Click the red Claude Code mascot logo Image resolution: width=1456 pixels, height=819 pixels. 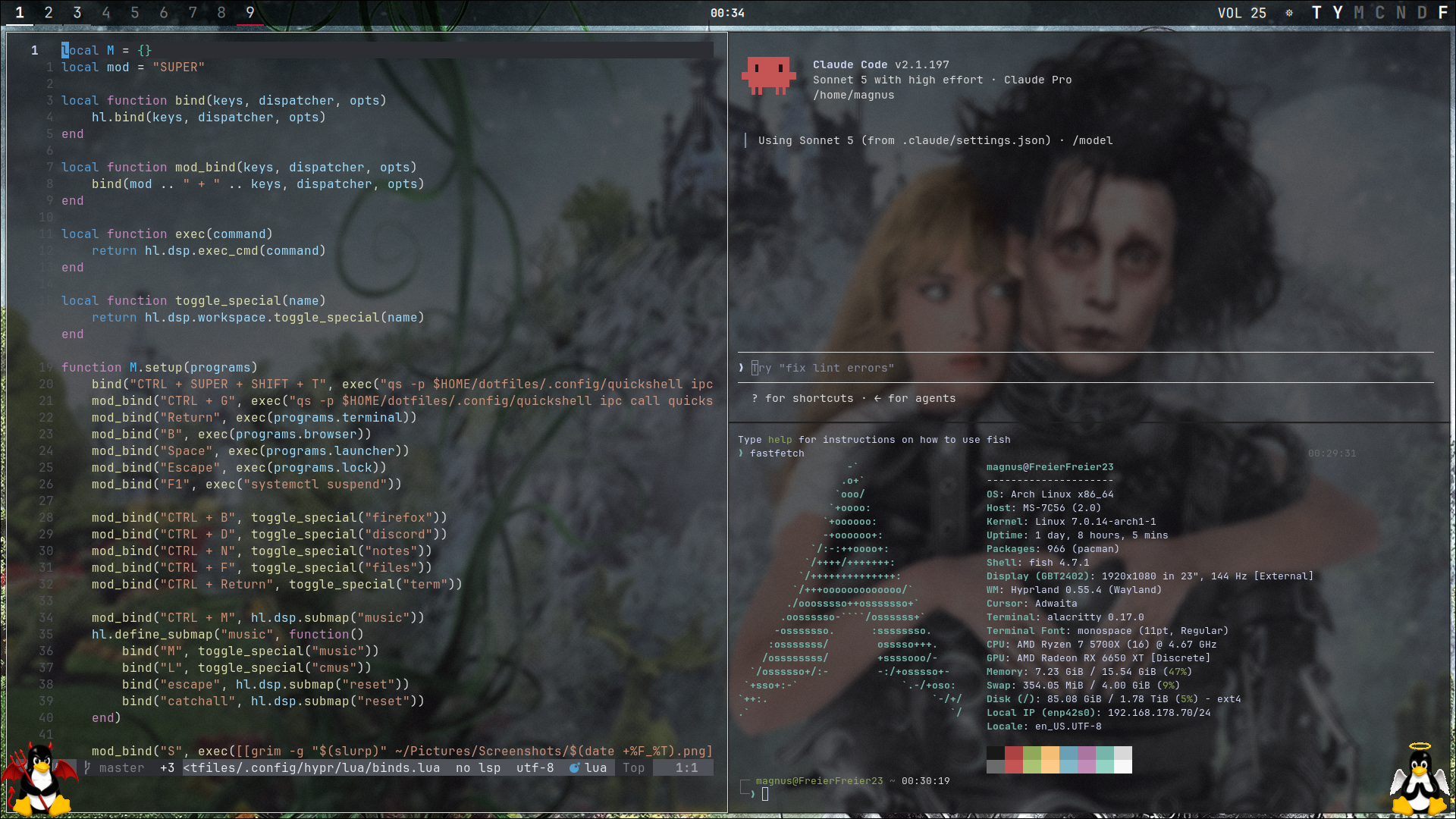click(x=769, y=76)
